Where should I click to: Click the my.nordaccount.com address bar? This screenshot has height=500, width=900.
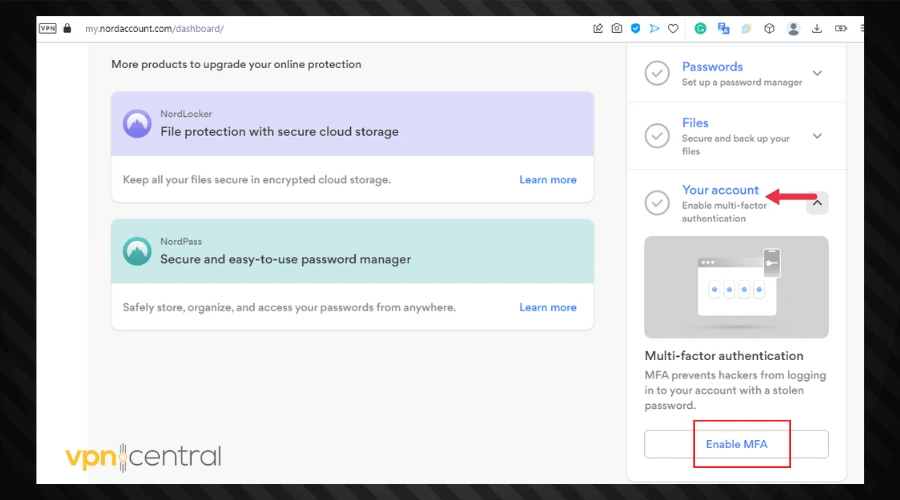(x=154, y=29)
